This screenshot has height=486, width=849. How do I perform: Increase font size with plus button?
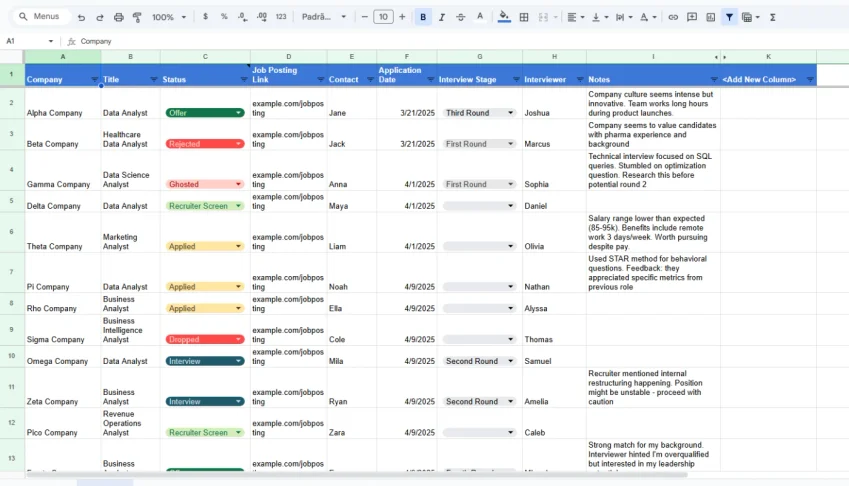(x=402, y=17)
